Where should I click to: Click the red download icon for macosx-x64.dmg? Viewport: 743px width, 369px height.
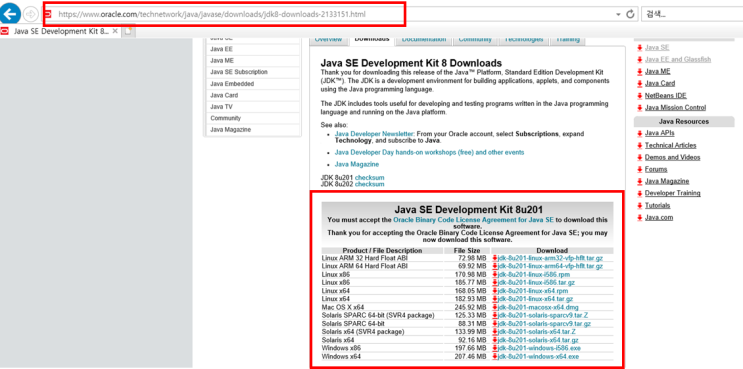[495, 307]
